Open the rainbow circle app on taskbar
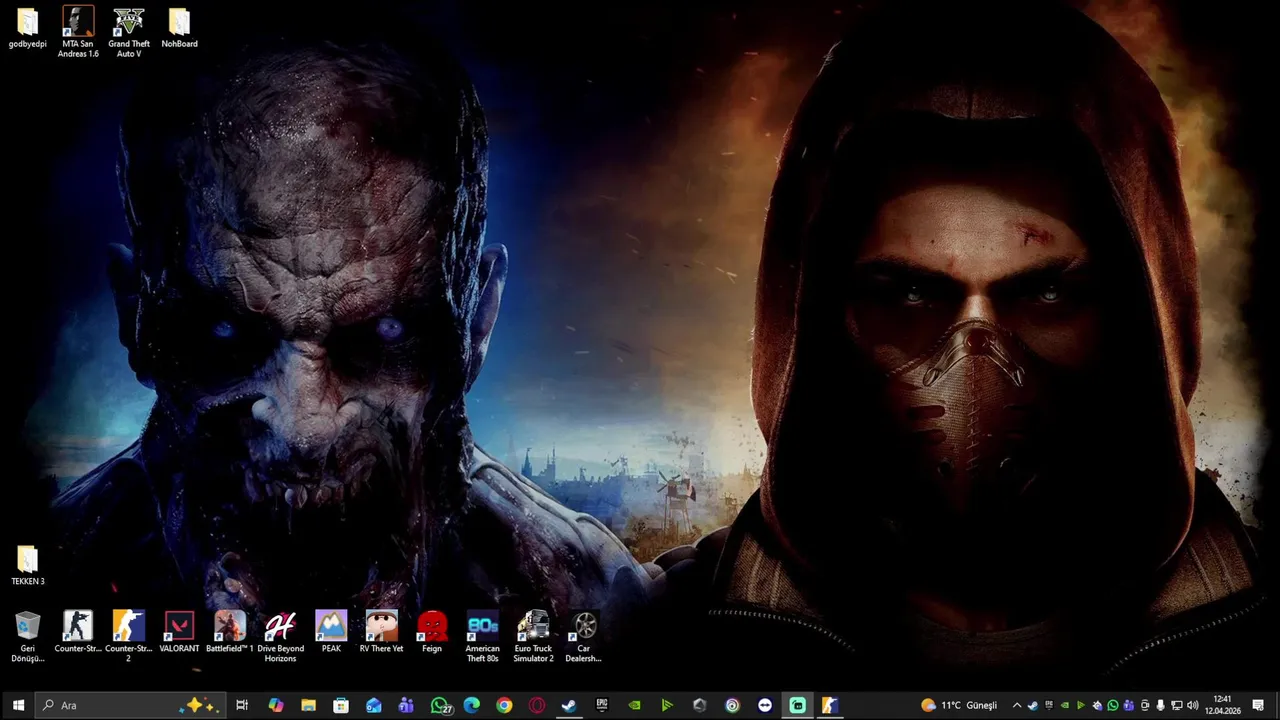1280x720 pixels. (732, 705)
